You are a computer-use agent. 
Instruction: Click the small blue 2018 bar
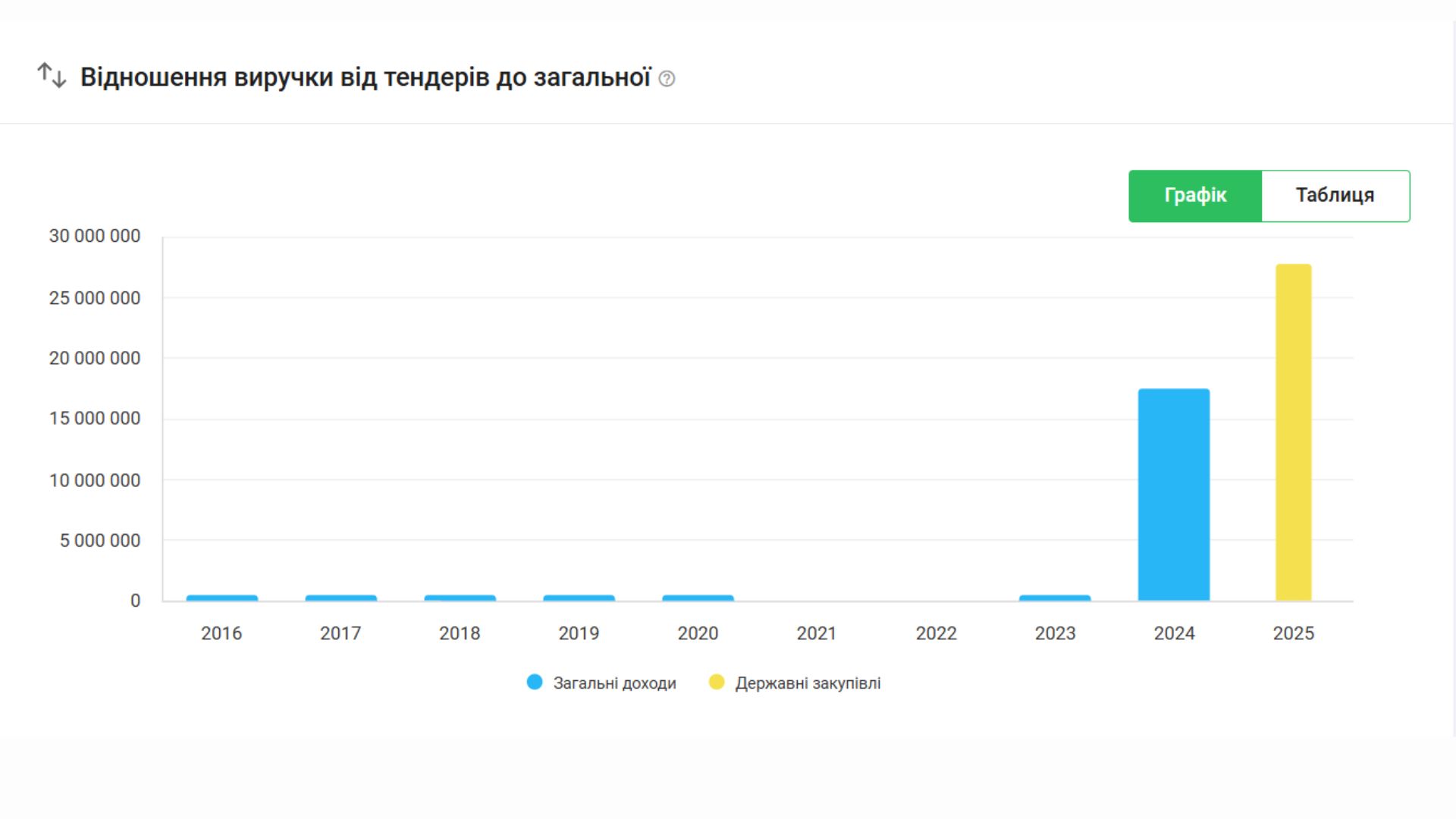tap(460, 598)
